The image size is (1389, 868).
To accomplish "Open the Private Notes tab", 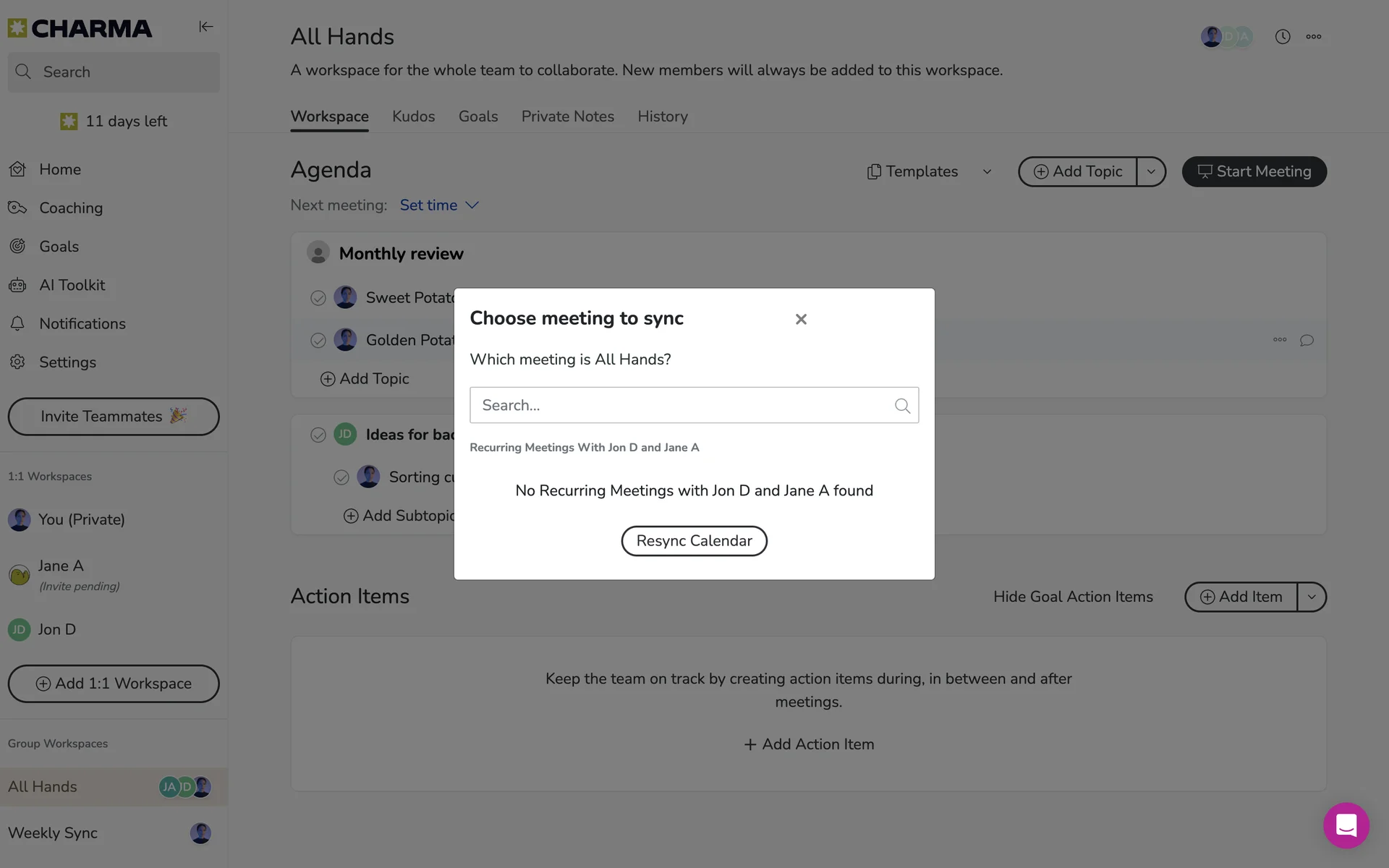I will click(567, 116).
